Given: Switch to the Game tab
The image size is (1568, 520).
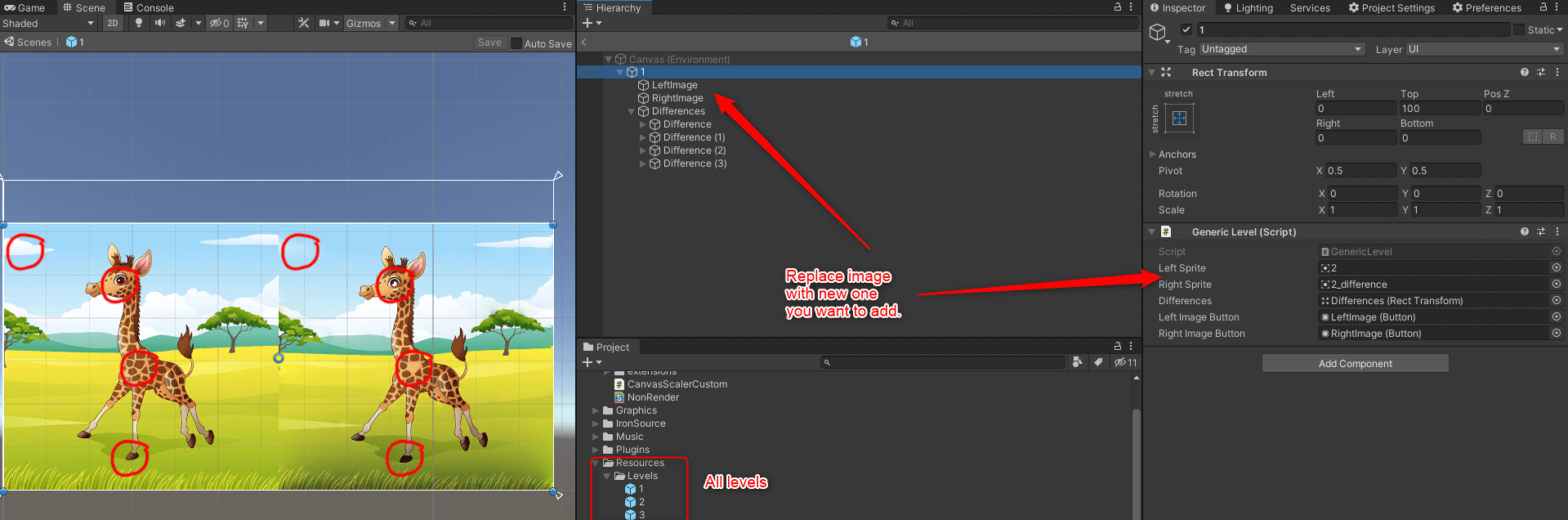Looking at the screenshot, I should [25, 7].
